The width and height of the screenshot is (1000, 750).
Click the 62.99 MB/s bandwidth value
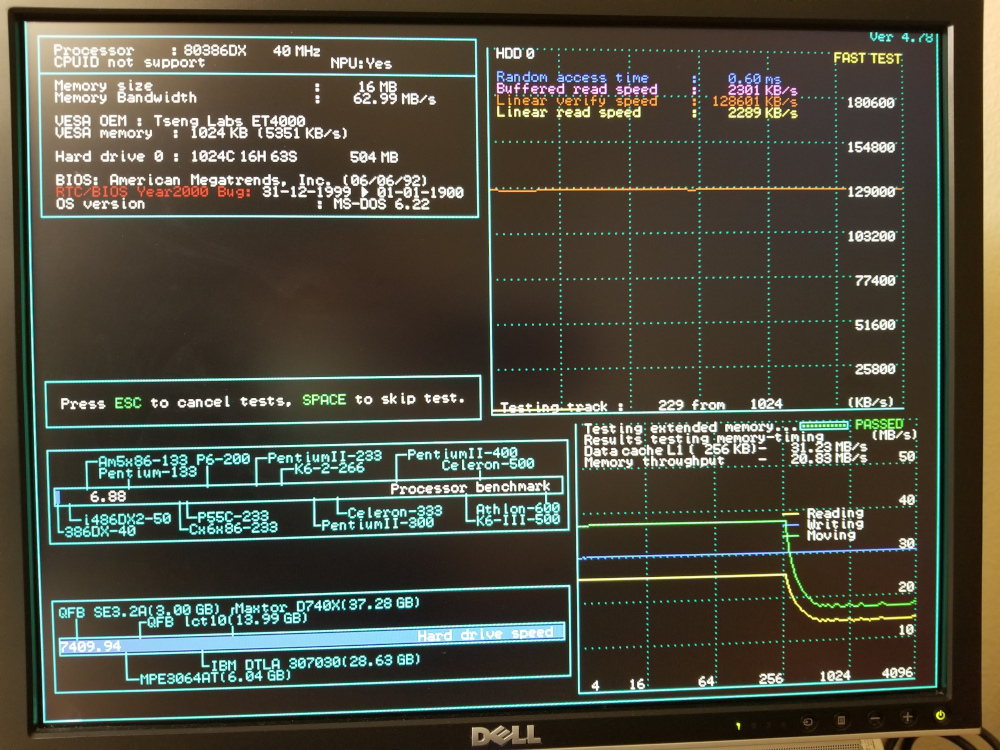point(394,99)
